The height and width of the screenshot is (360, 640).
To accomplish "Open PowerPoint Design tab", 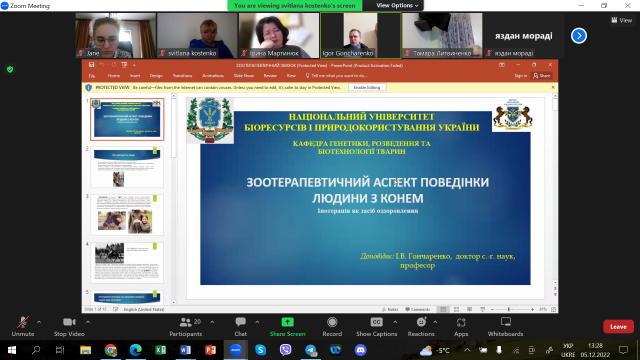I will pos(156,76).
